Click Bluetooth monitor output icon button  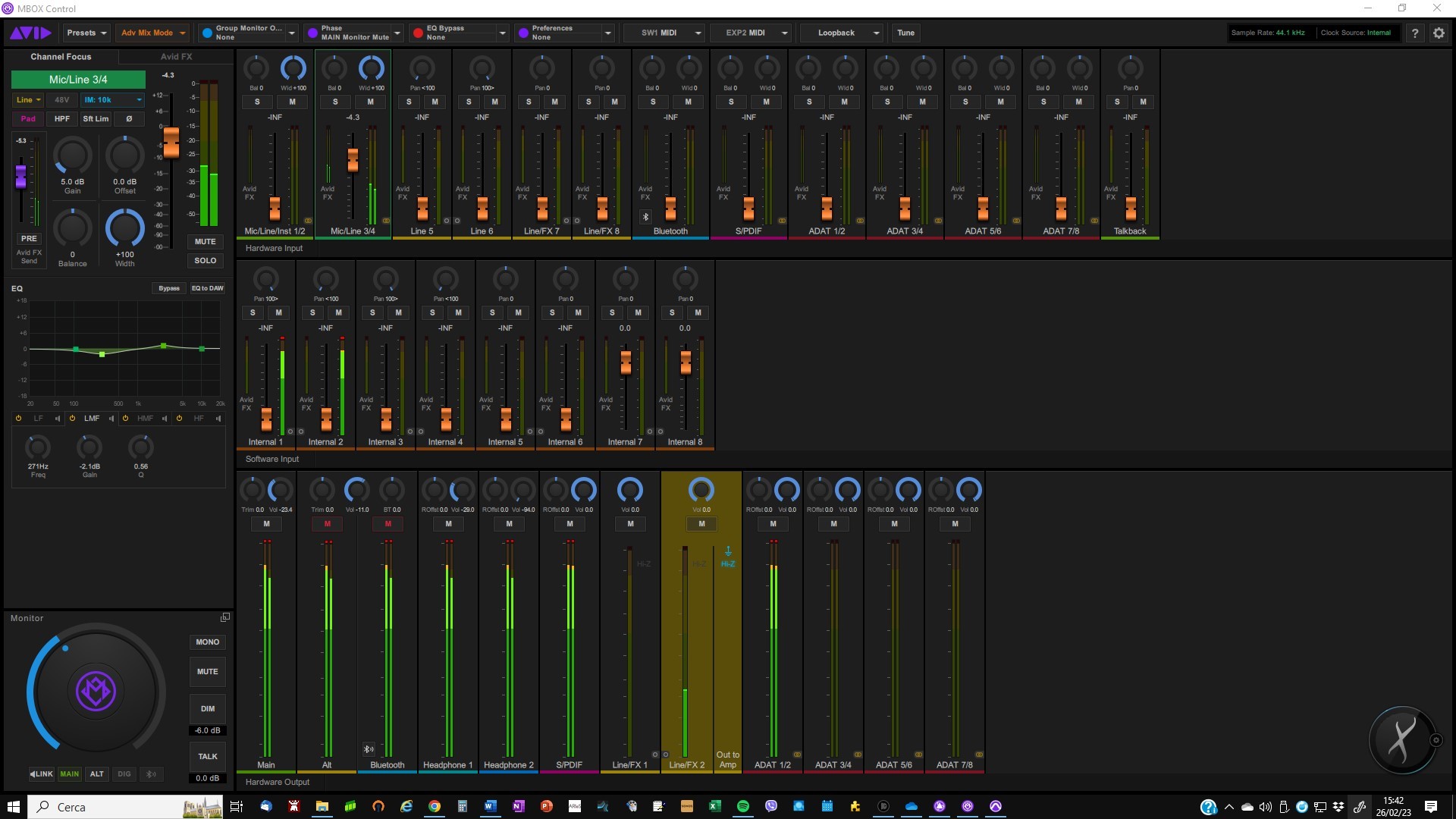pos(151,774)
